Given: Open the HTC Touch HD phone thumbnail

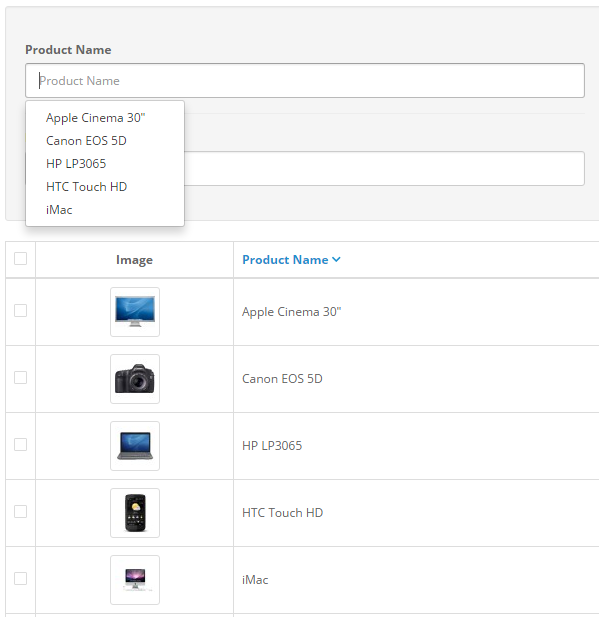Looking at the screenshot, I should coord(135,513).
